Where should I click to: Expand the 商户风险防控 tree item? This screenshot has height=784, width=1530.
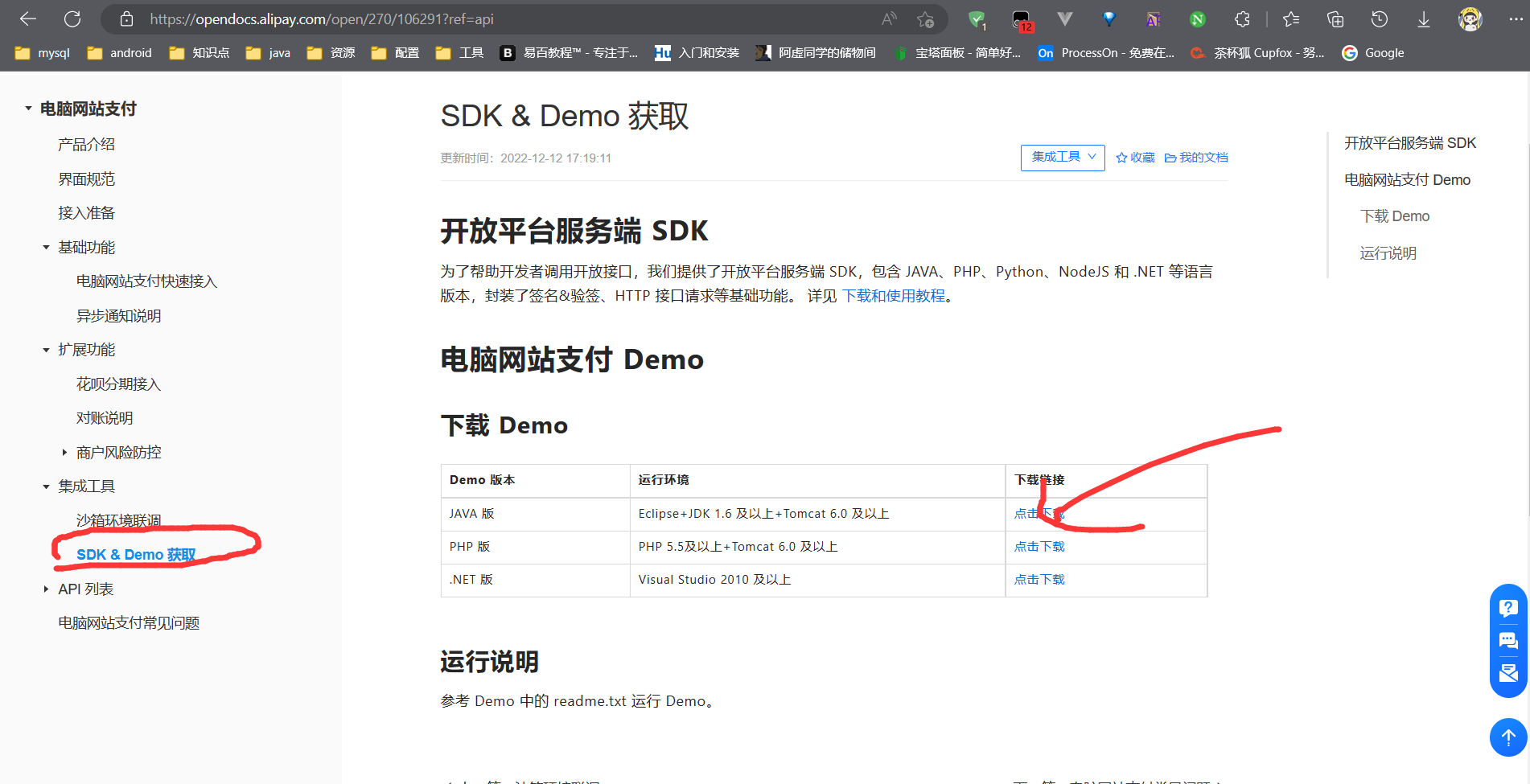click(x=64, y=453)
